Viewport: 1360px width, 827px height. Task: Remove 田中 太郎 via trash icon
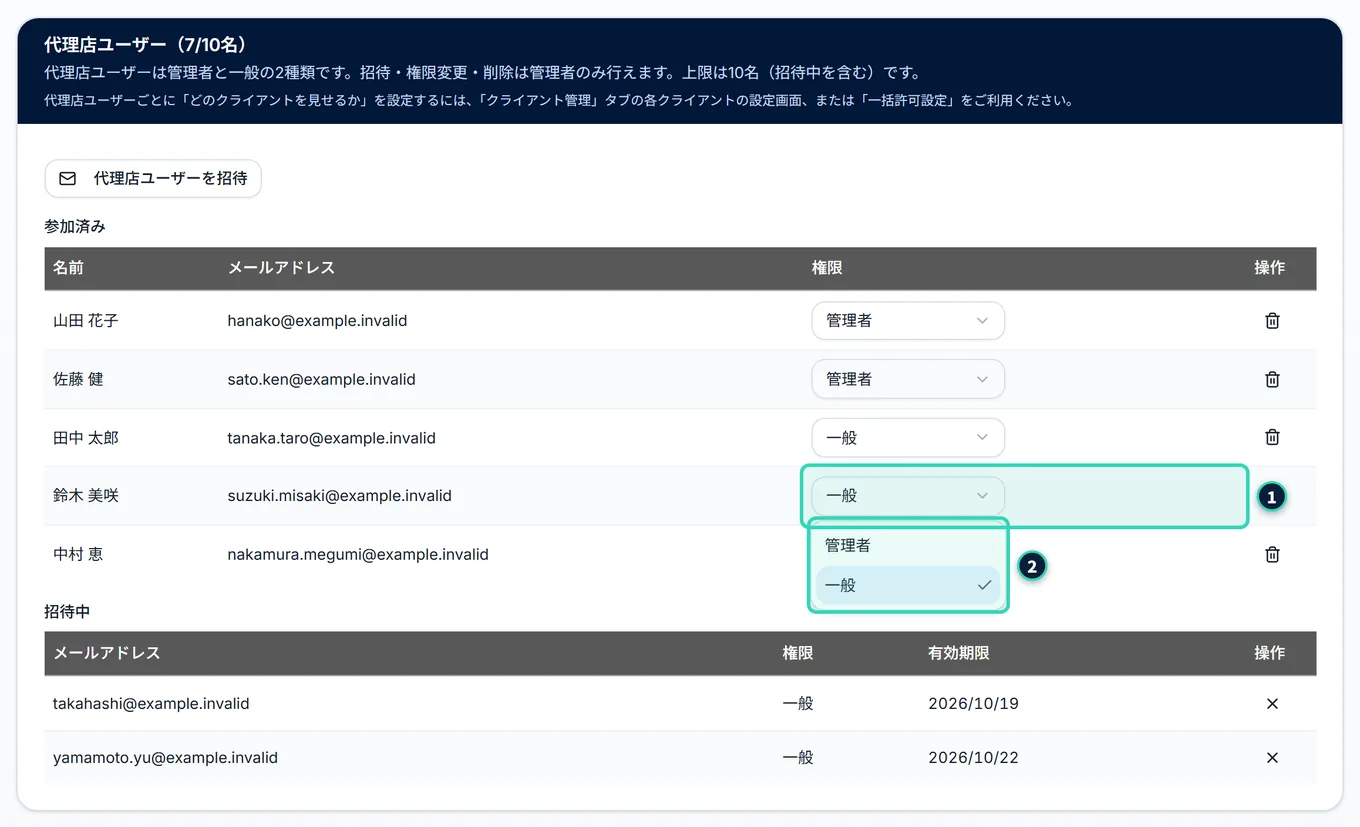(1272, 437)
